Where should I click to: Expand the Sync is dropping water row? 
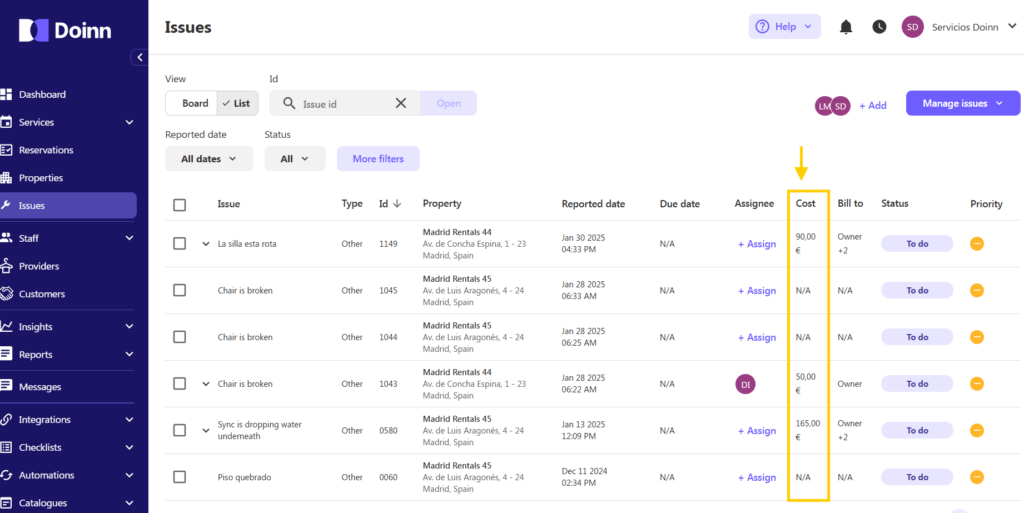click(x=206, y=431)
